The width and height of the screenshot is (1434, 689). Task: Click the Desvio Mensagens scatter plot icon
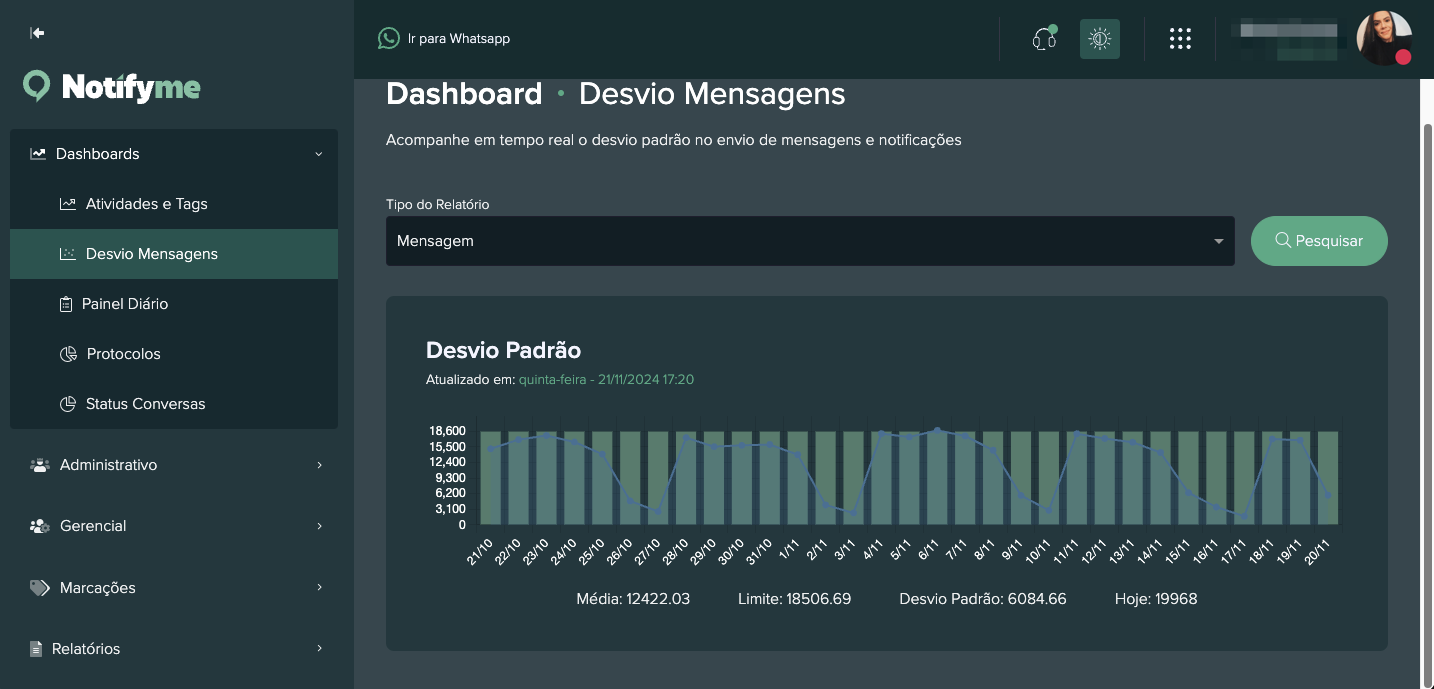coord(66,253)
